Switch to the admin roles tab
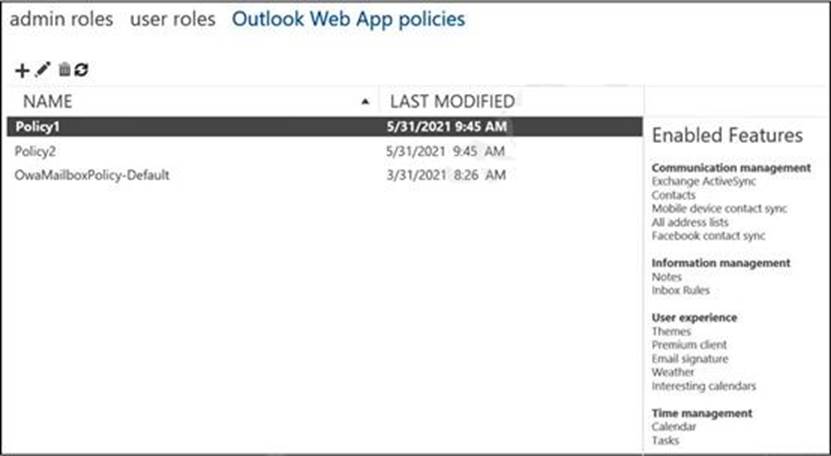This screenshot has width=831, height=456. click(x=61, y=19)
